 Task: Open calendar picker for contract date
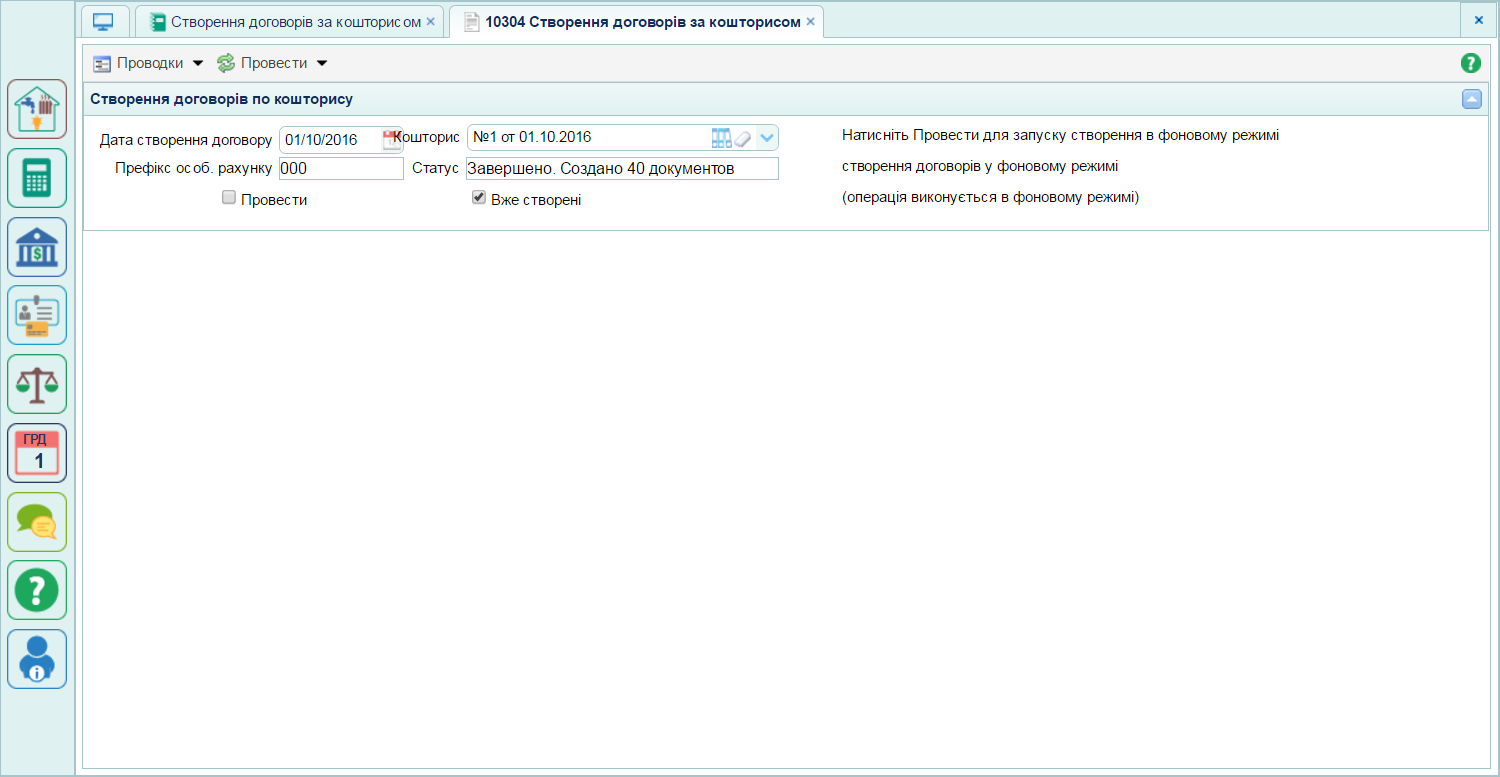391,139
